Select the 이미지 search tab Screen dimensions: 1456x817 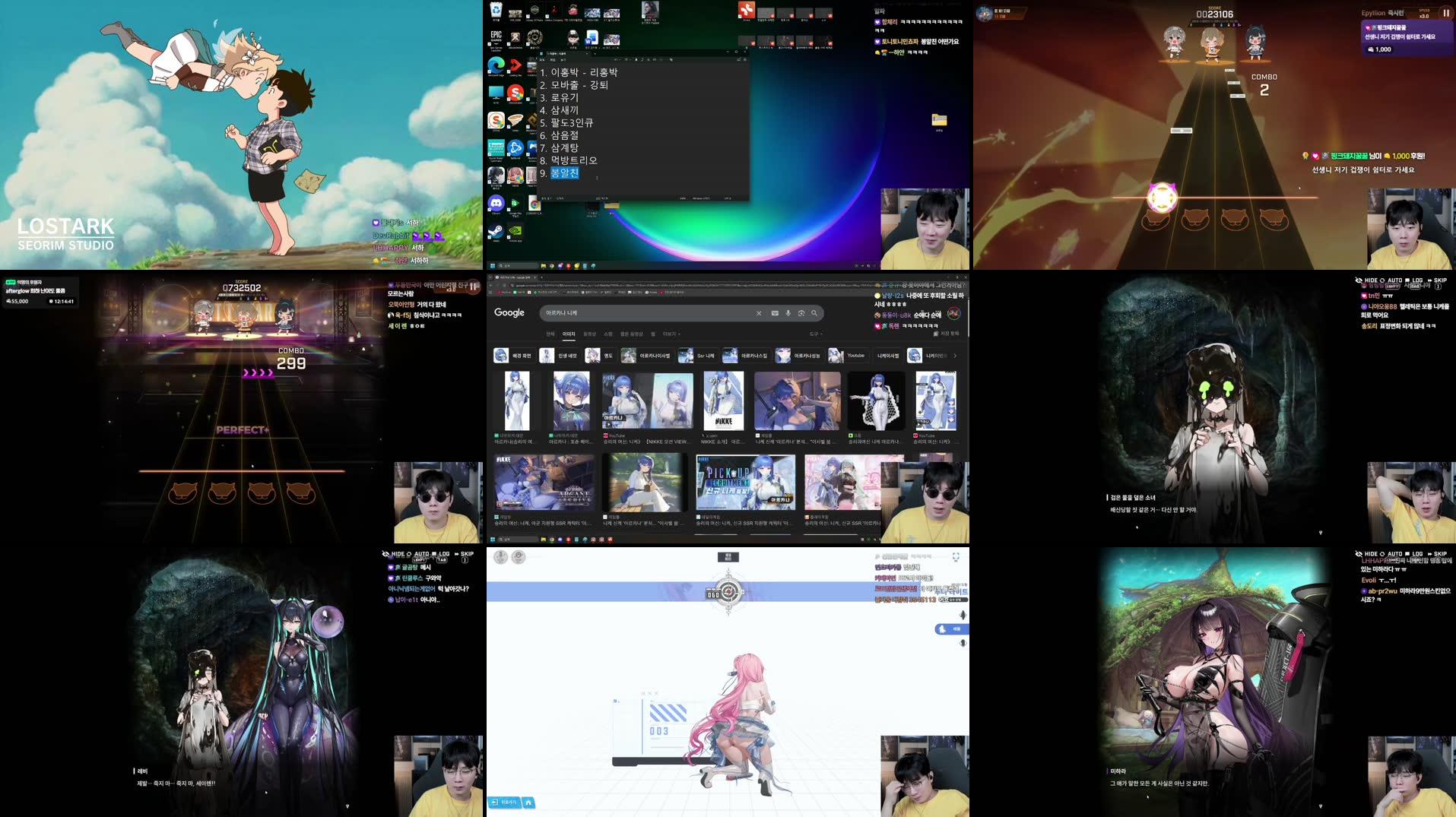(x=569, y=334)
